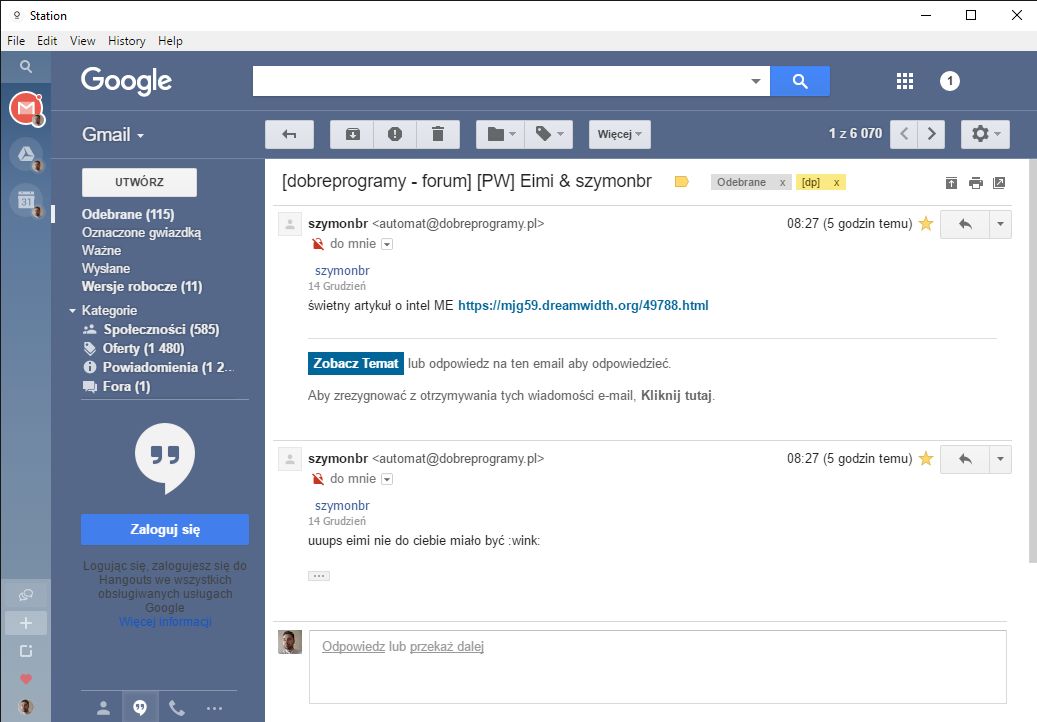Open the View menu
This screenshot has width=1037, height=722.
83,41
